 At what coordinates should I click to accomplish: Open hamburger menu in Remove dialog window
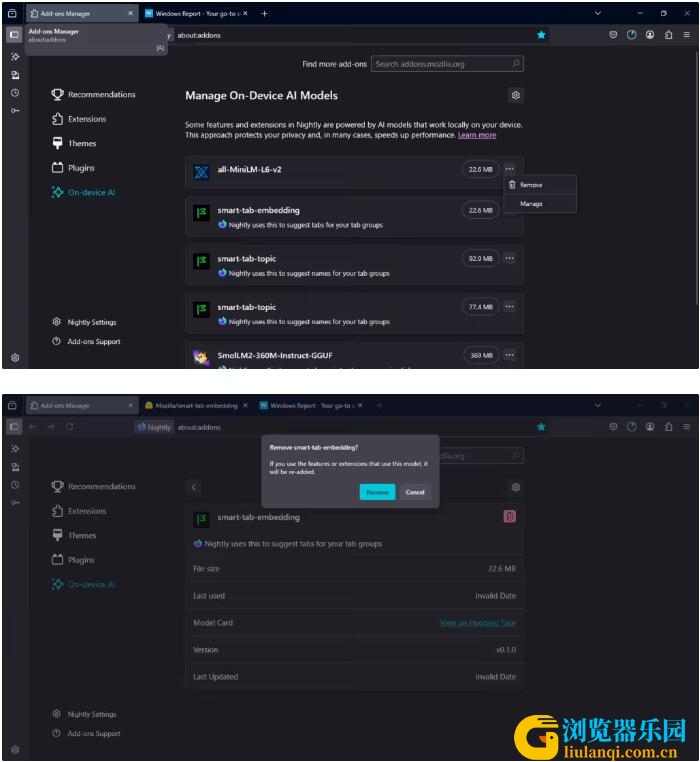point(686,427)
